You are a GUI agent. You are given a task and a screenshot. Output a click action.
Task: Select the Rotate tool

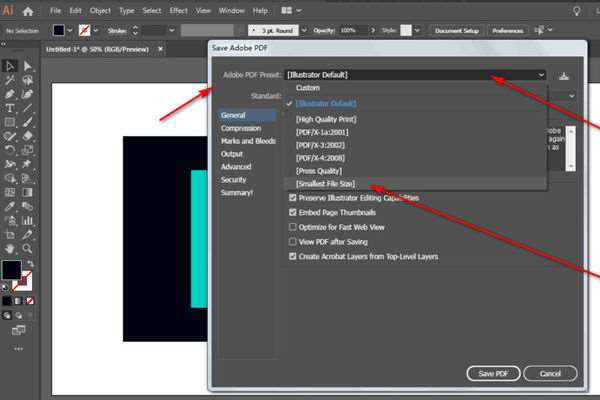(x=10, y=150)
